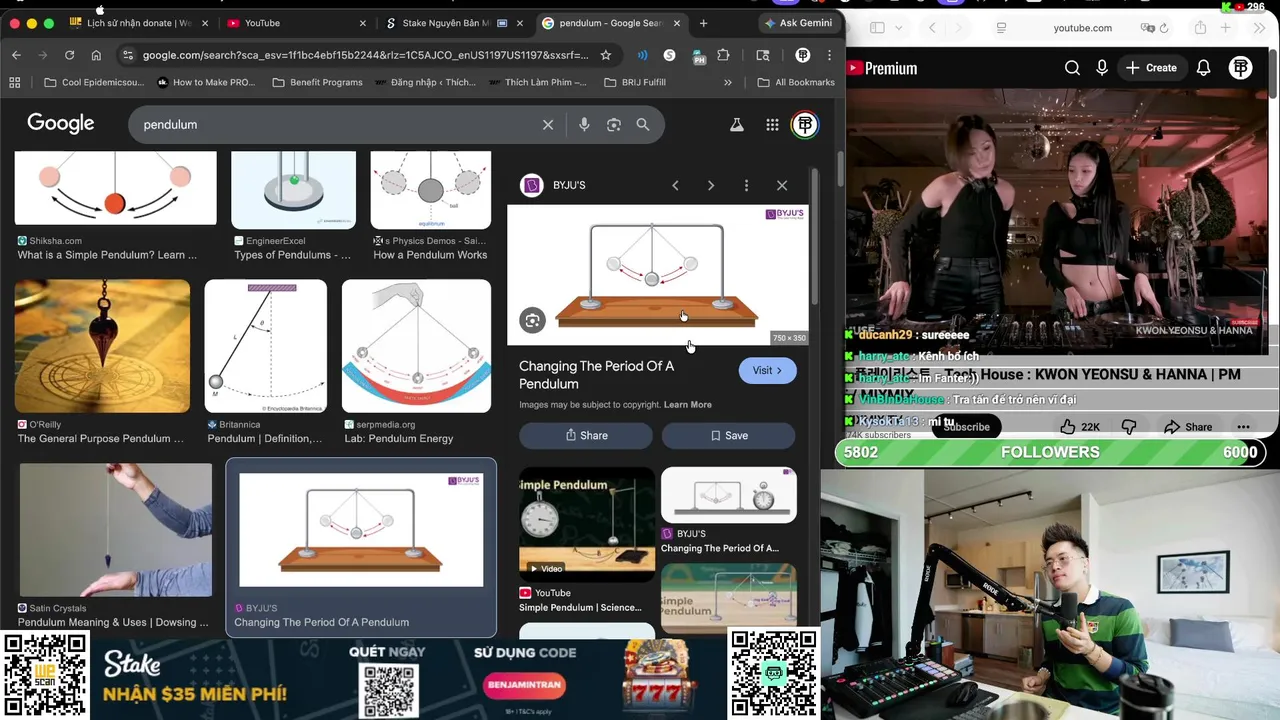Click the Visit button for BYJU'S image
This screenshot has height=720, width=1280.
click(x=767, y=370)
